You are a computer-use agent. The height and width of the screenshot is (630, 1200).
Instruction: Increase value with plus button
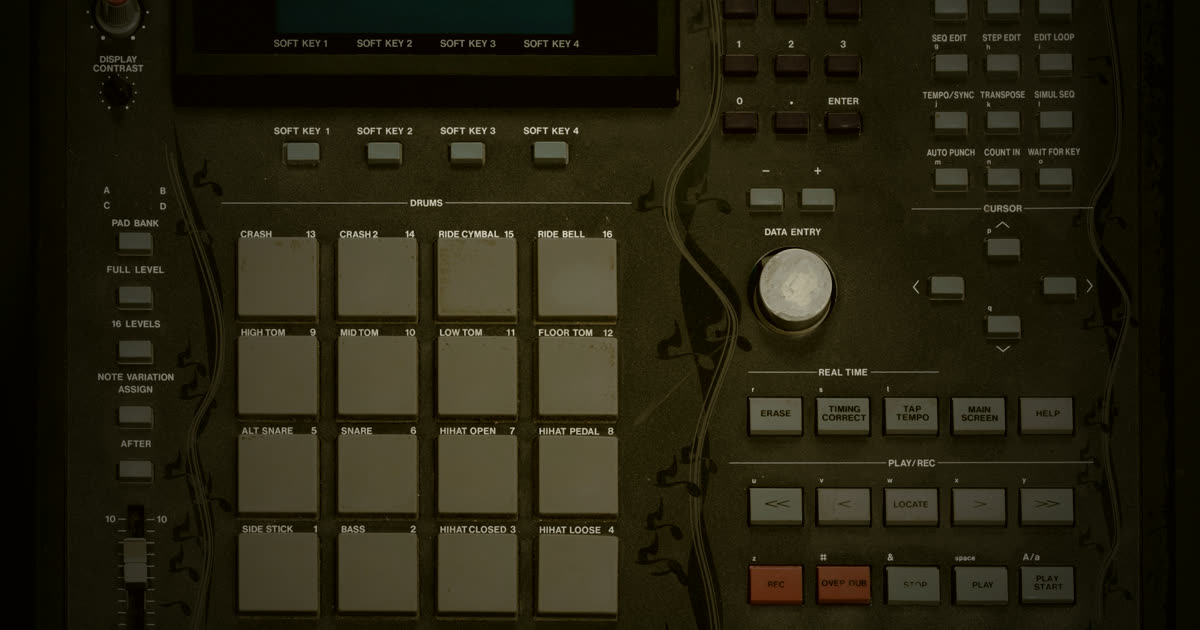click(x=818, y=198)
